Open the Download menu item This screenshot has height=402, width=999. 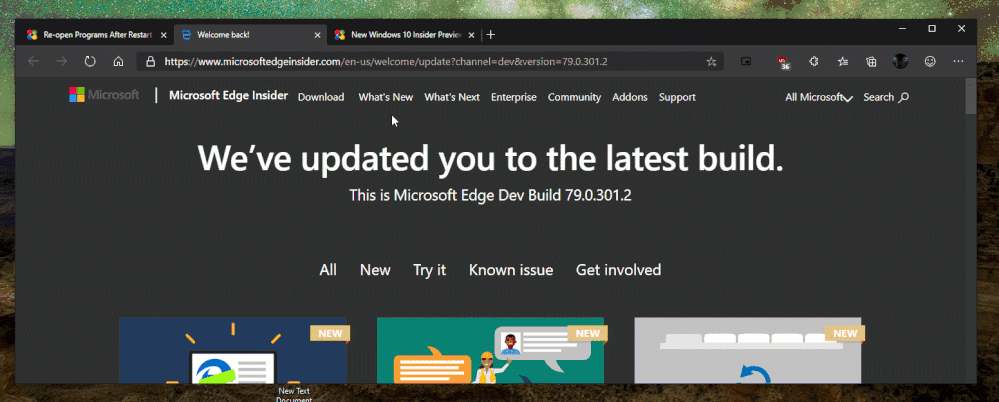321,97
